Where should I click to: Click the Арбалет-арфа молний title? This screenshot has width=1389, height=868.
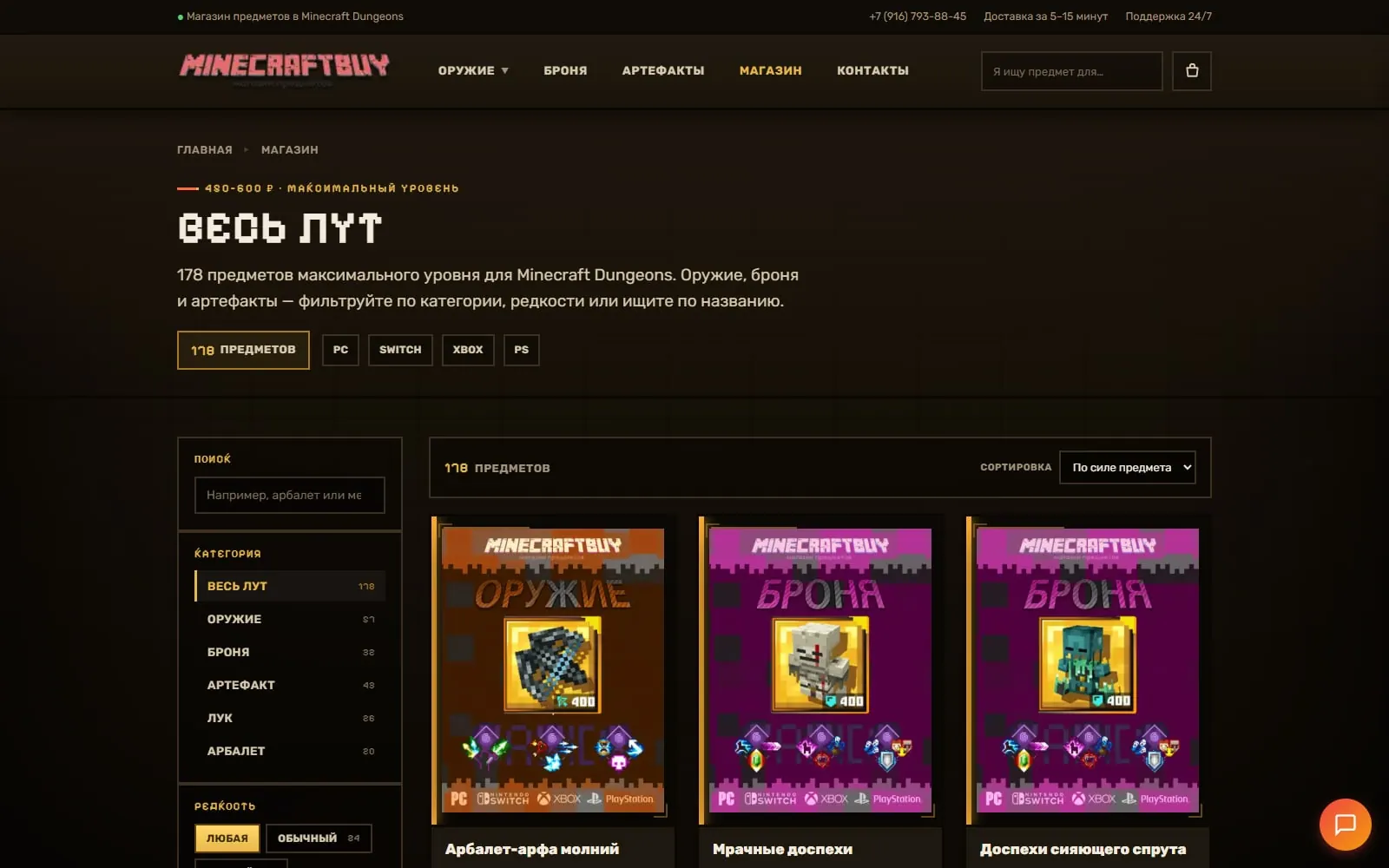pyautogui.click(x=532, y=849)
